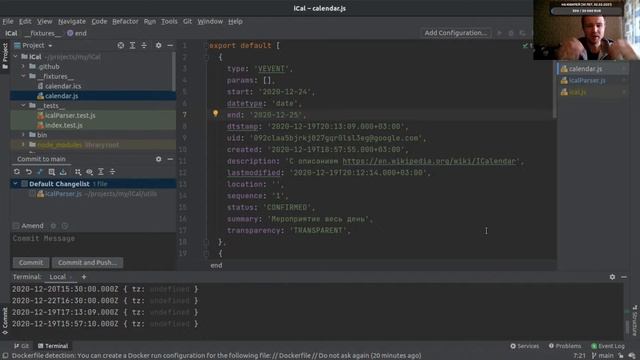Viewport: 640px width, 360px height.
Task: Hide the Commit to main panel
Action: click(x=170, y=159)
